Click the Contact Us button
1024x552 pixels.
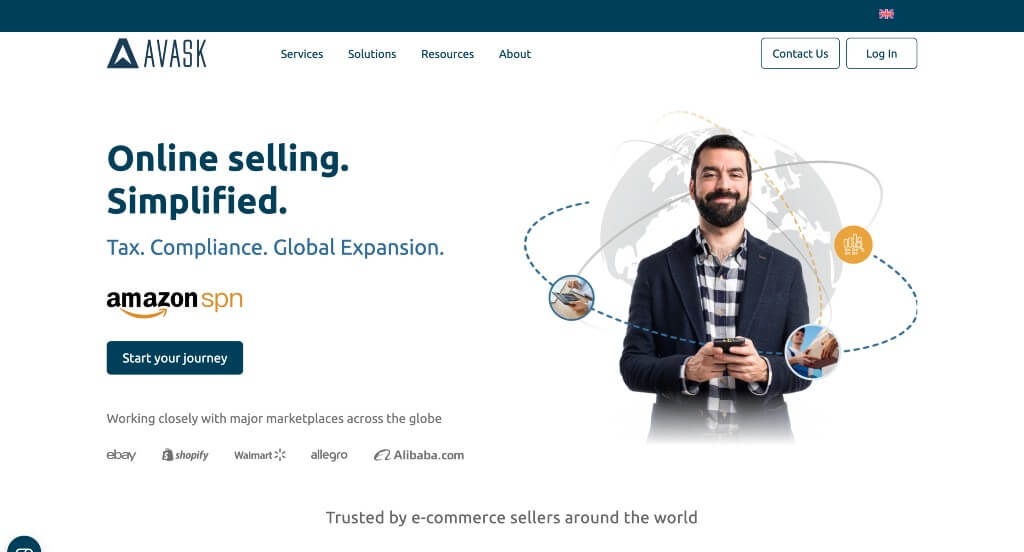[x=800, y=54]
